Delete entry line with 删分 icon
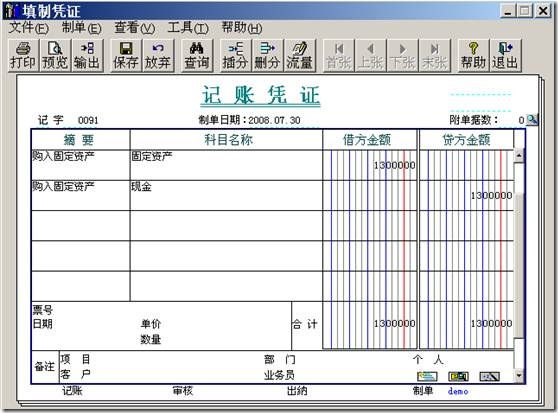 click(x=267, y=55)
